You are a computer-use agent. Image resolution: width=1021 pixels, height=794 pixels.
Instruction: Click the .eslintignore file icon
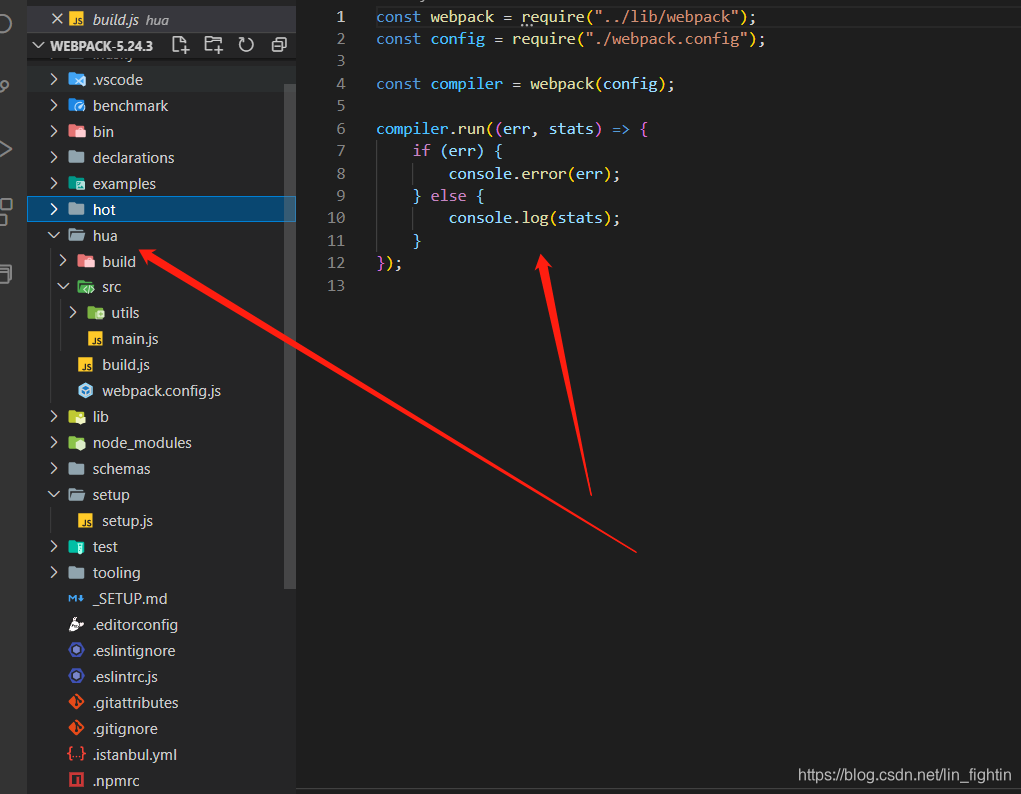click(x=76, y=650)
